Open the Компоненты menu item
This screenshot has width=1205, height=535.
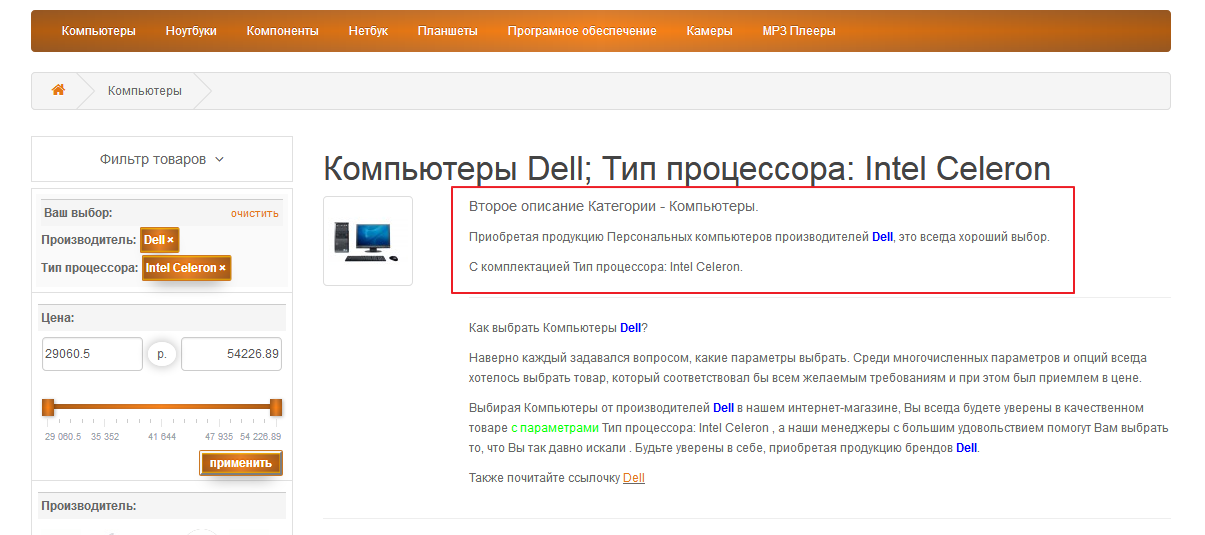[x=283, y=31]
